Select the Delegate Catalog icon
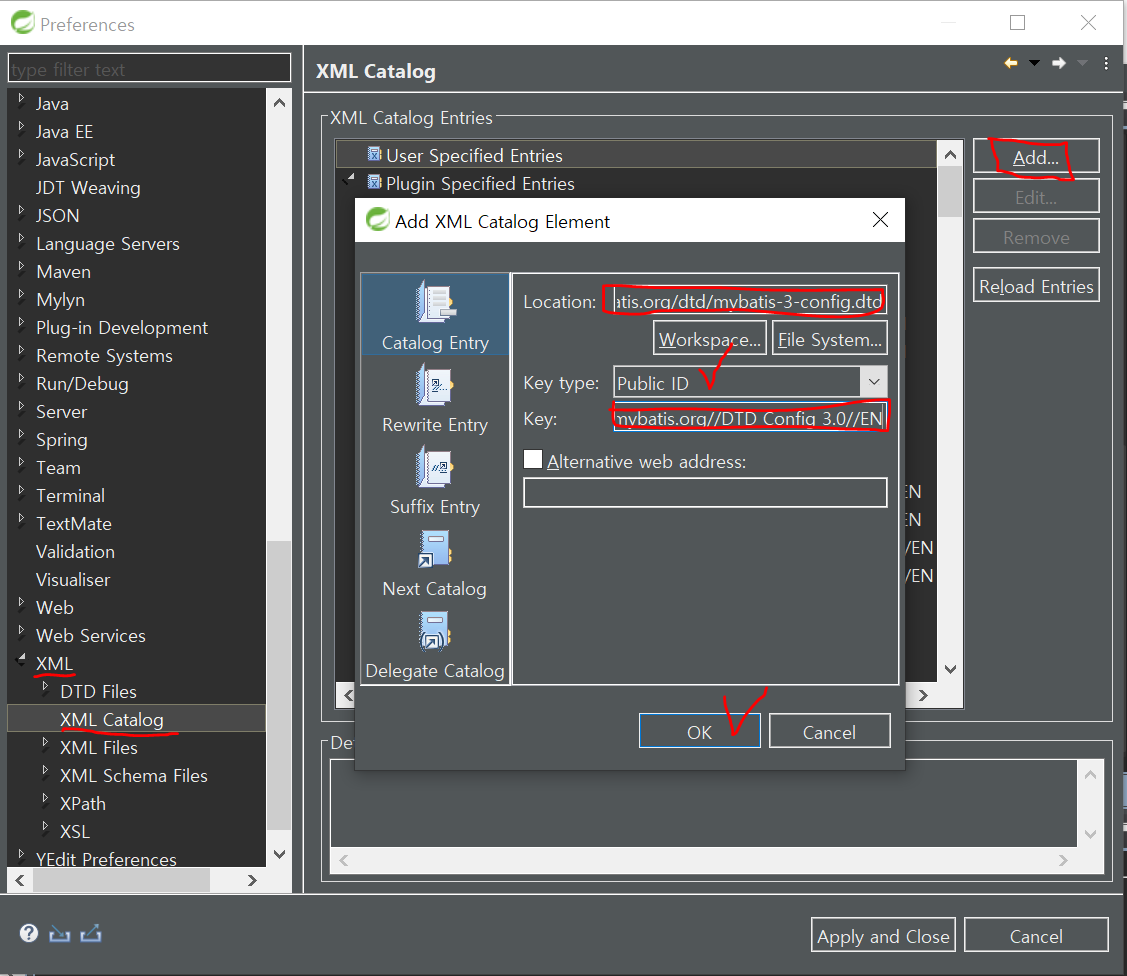1127x976 pixels. coord(434,631)
